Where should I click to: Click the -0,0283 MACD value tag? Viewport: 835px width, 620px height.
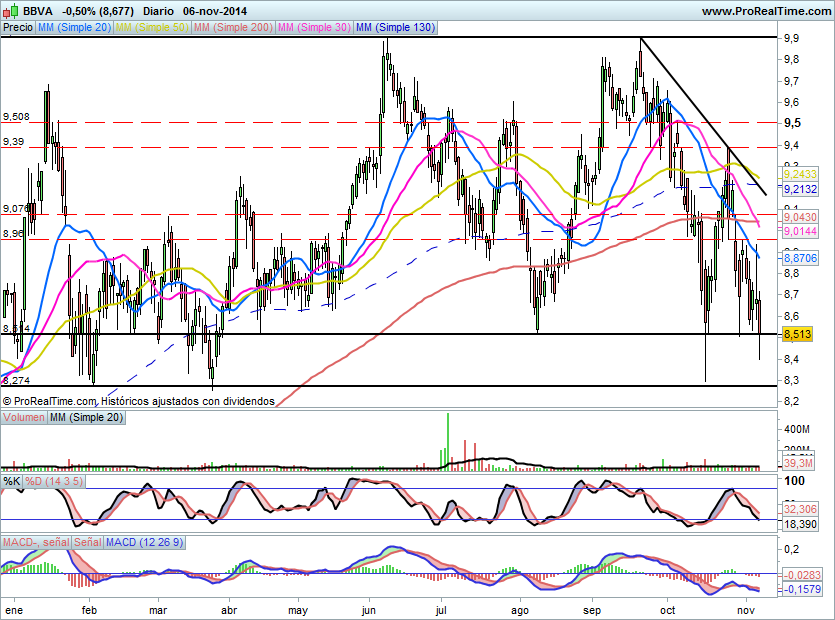(802, 575)
